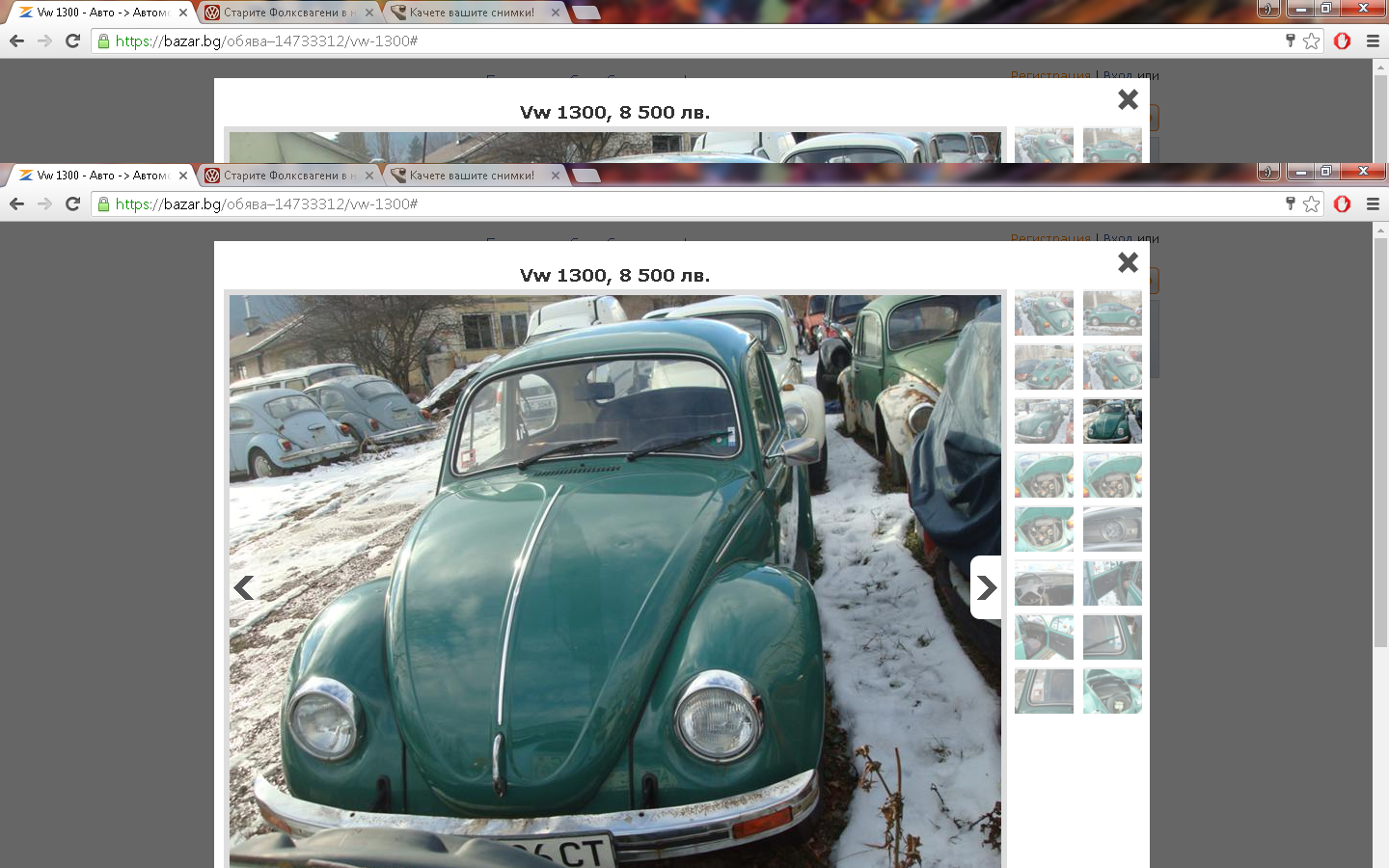Image resolution: width=1389 pixels, height=868 pixels.
Task: Click the forward arrow in the lower browser toolbar
Action: click(x=44, y=203)
